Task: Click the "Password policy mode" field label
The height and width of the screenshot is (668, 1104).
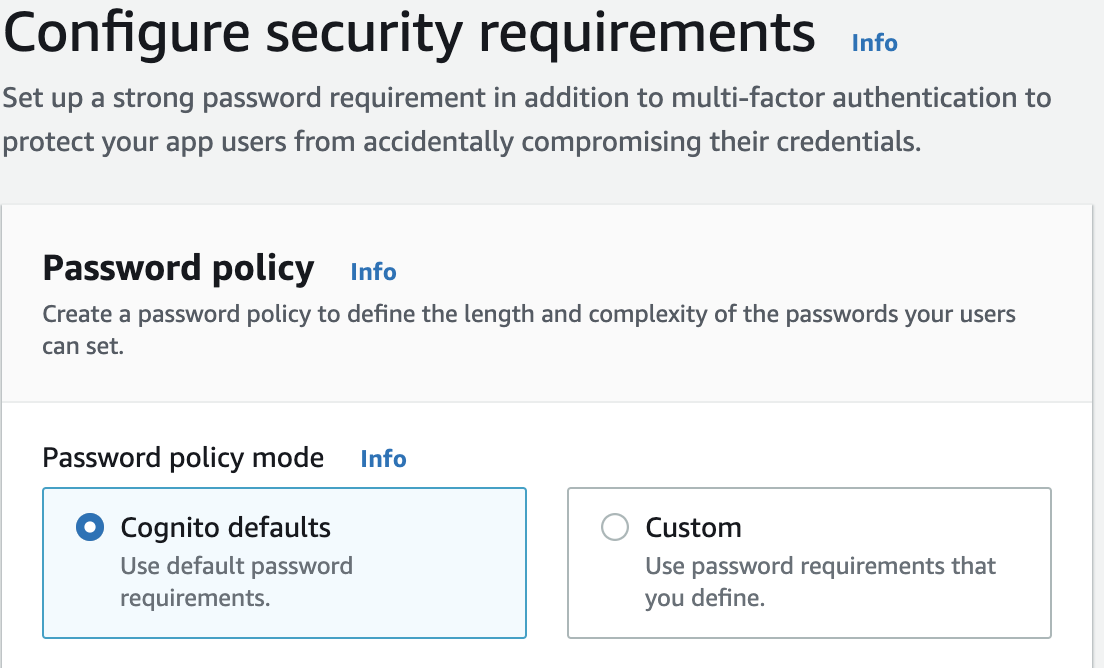Action: pos(183,458)
